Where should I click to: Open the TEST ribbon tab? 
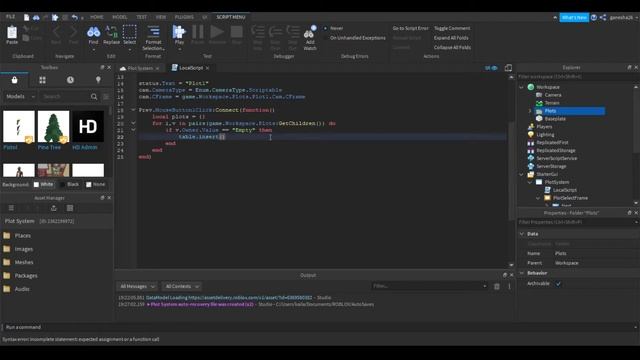click(142, 17)
